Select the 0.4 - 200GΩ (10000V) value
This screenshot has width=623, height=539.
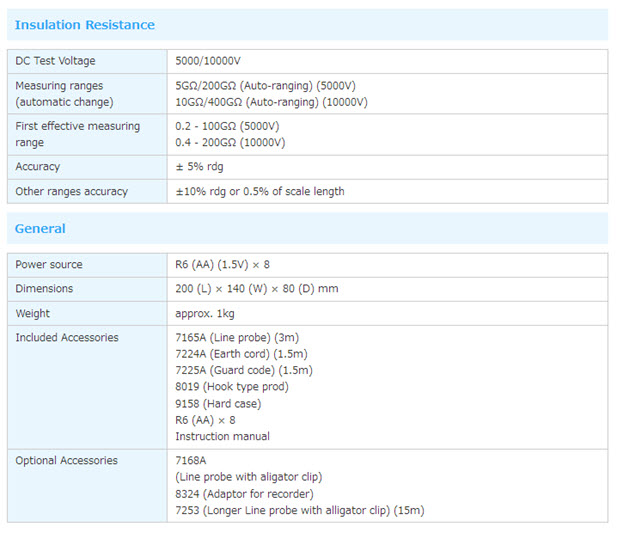pyautogui.click(x=230, y=142)
